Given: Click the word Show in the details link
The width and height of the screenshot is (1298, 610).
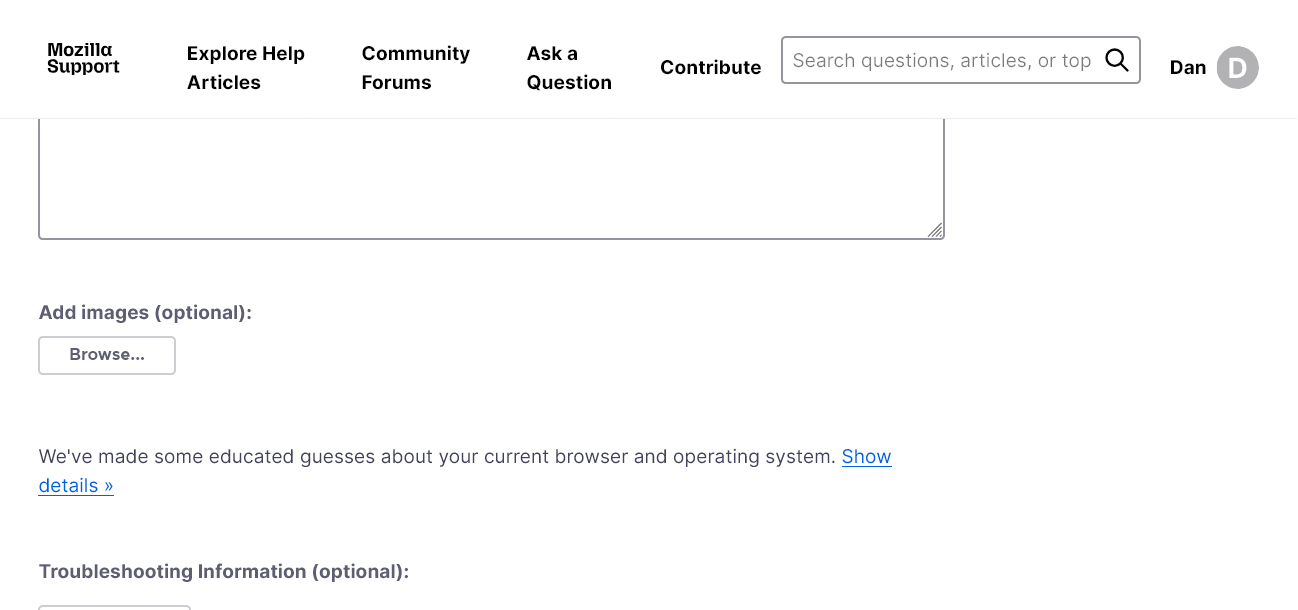Looking at the screenshot, I should [x=866, y=457].
